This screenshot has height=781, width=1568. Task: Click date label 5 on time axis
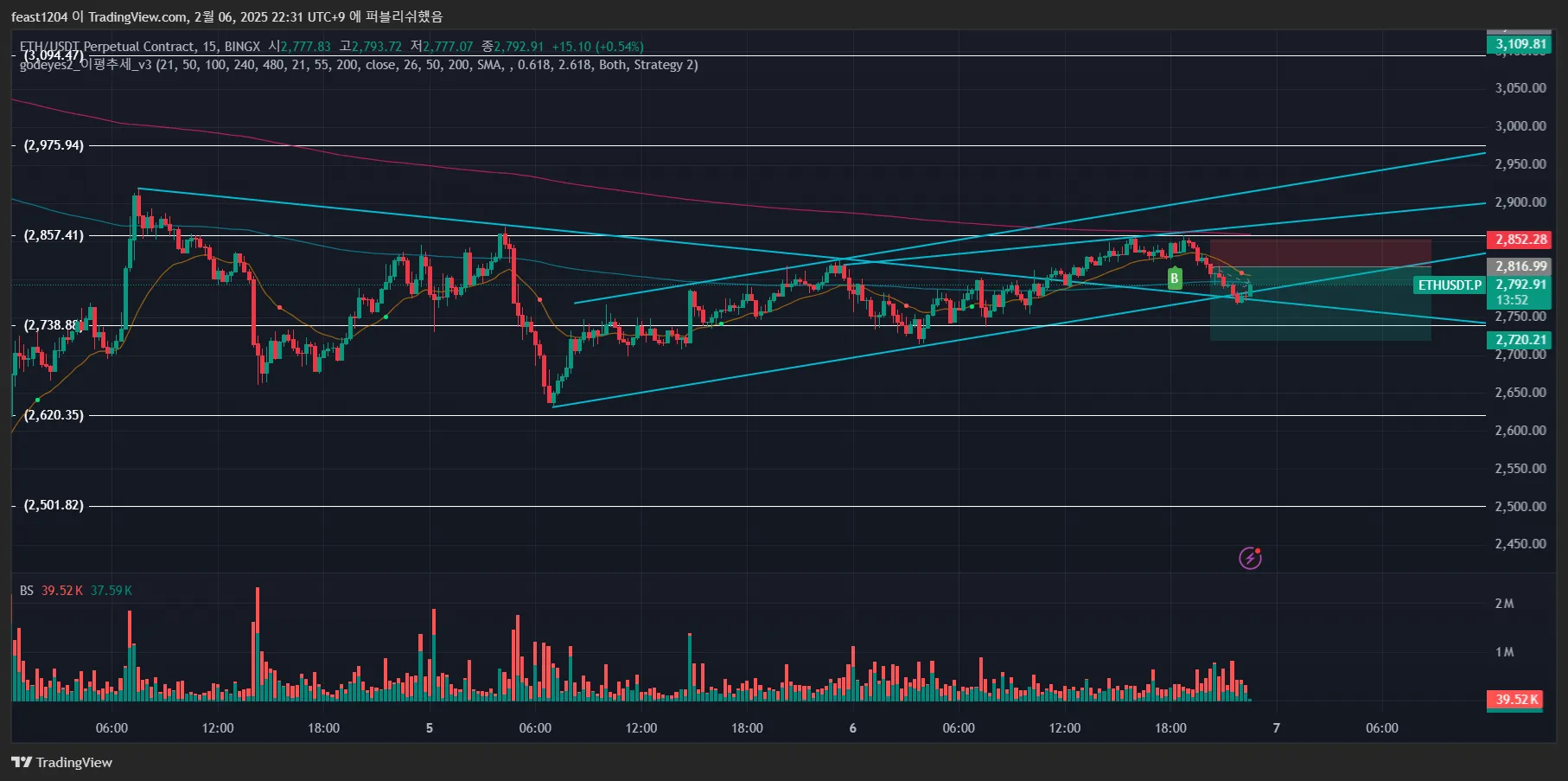click(x=430, y=728)
